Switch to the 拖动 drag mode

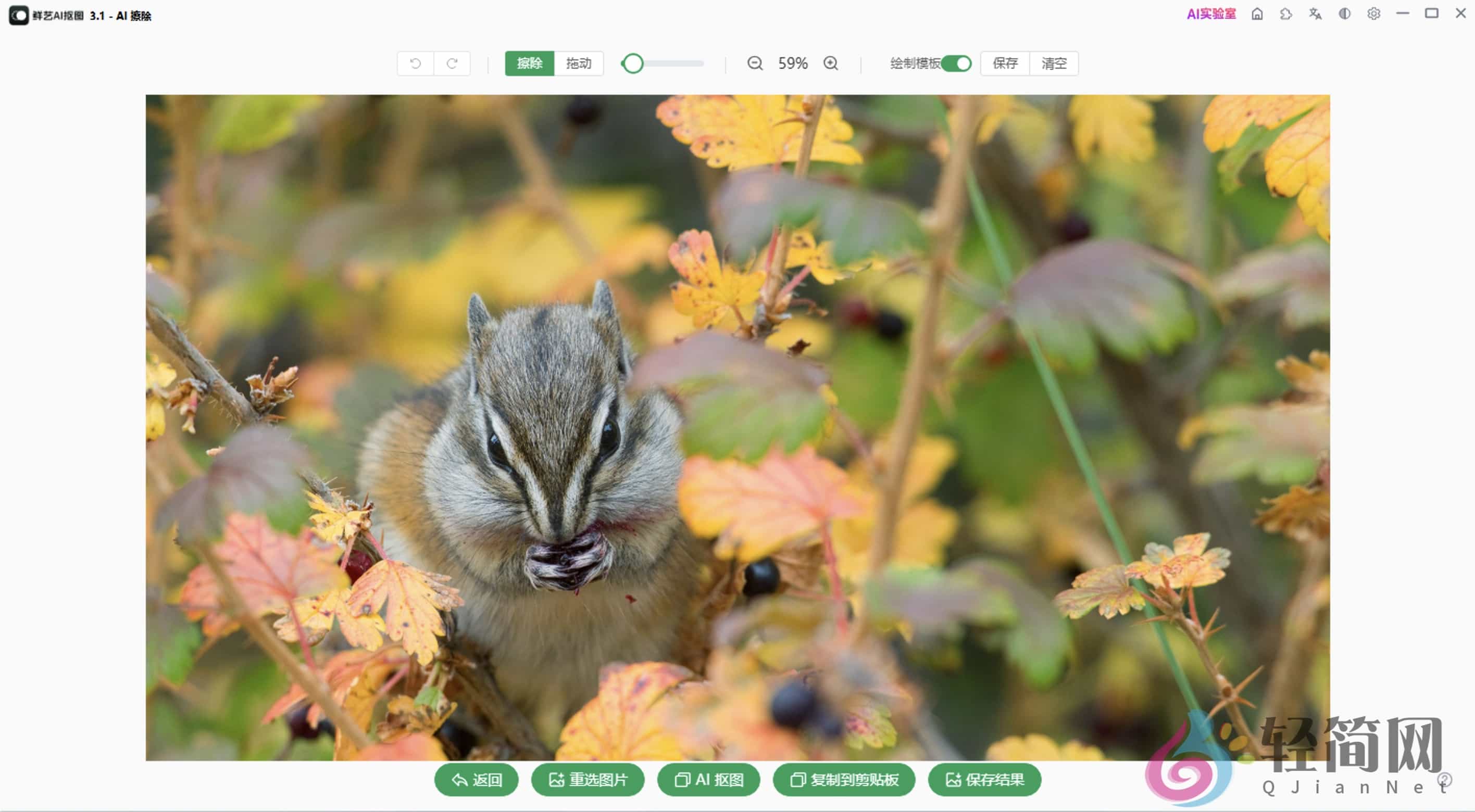point(578,64)
